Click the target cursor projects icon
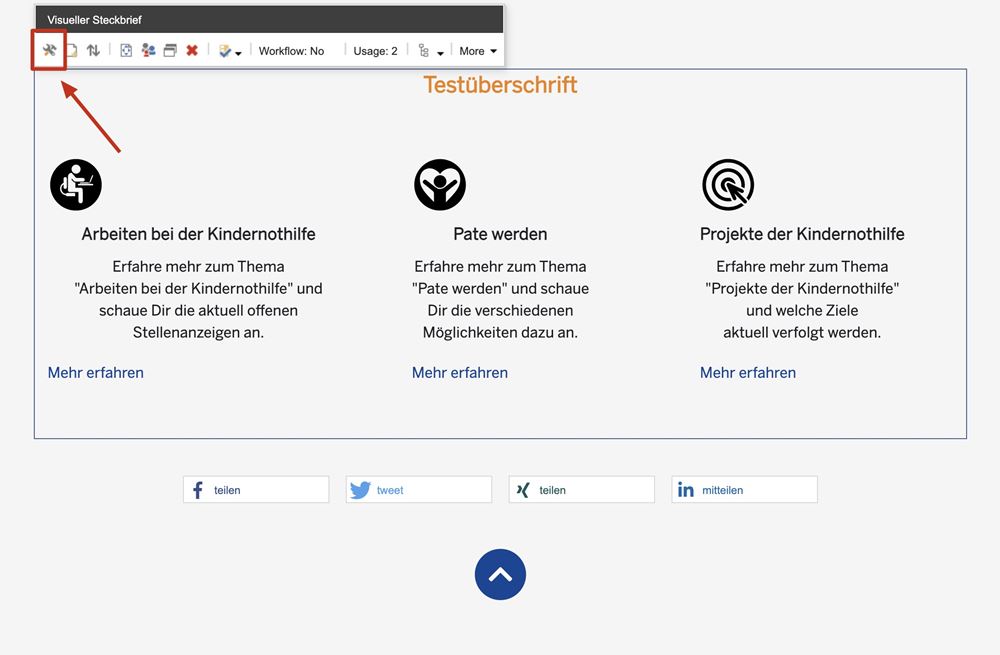The image size is (1000, 655). [728, 185]
